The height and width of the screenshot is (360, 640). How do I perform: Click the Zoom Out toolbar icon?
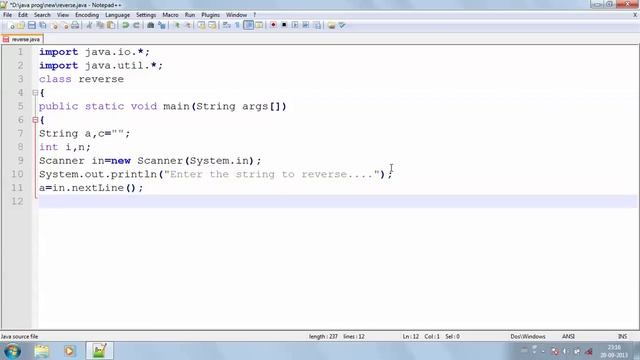[187, 25]
